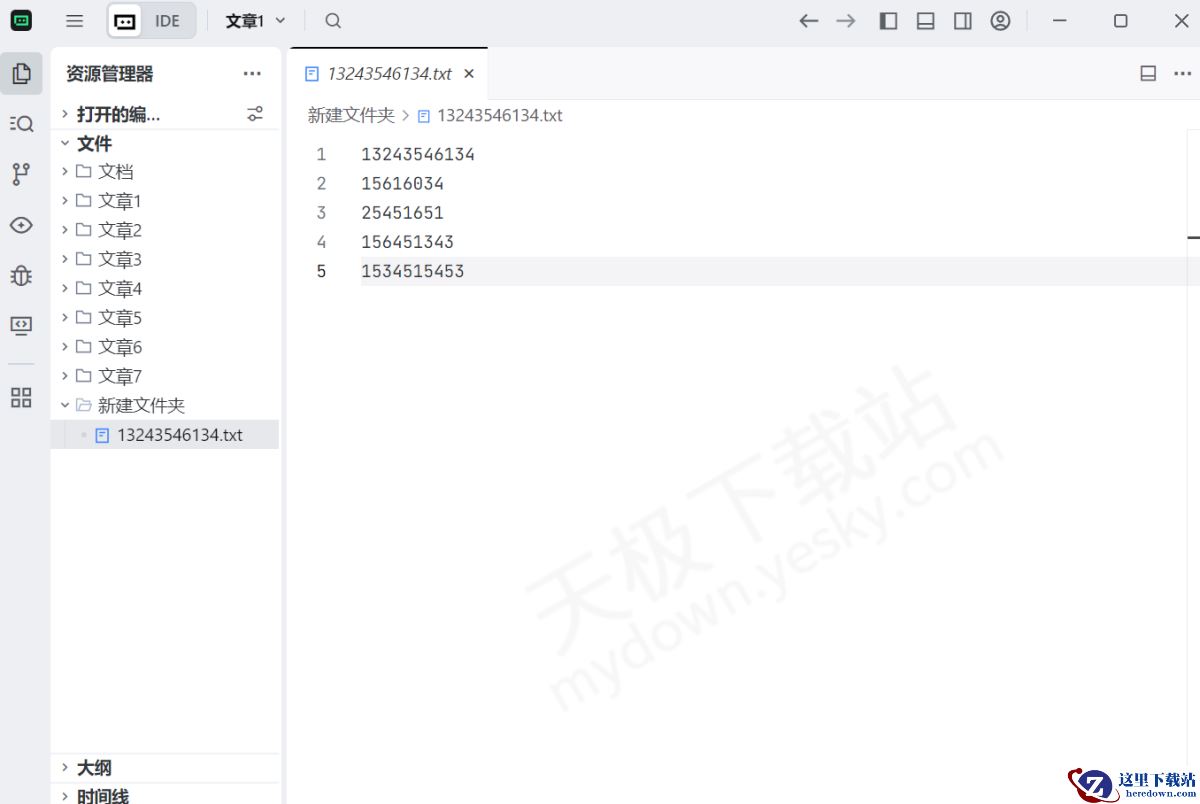Image resolution: width=1200 pixels, height=804 pixels.
Task: Click the terminal code window icon
Action: click(x=21, y=324)
